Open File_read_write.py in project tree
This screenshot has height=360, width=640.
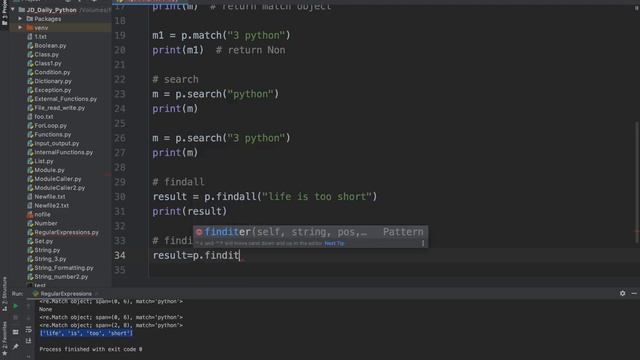[x=56, y=108]
